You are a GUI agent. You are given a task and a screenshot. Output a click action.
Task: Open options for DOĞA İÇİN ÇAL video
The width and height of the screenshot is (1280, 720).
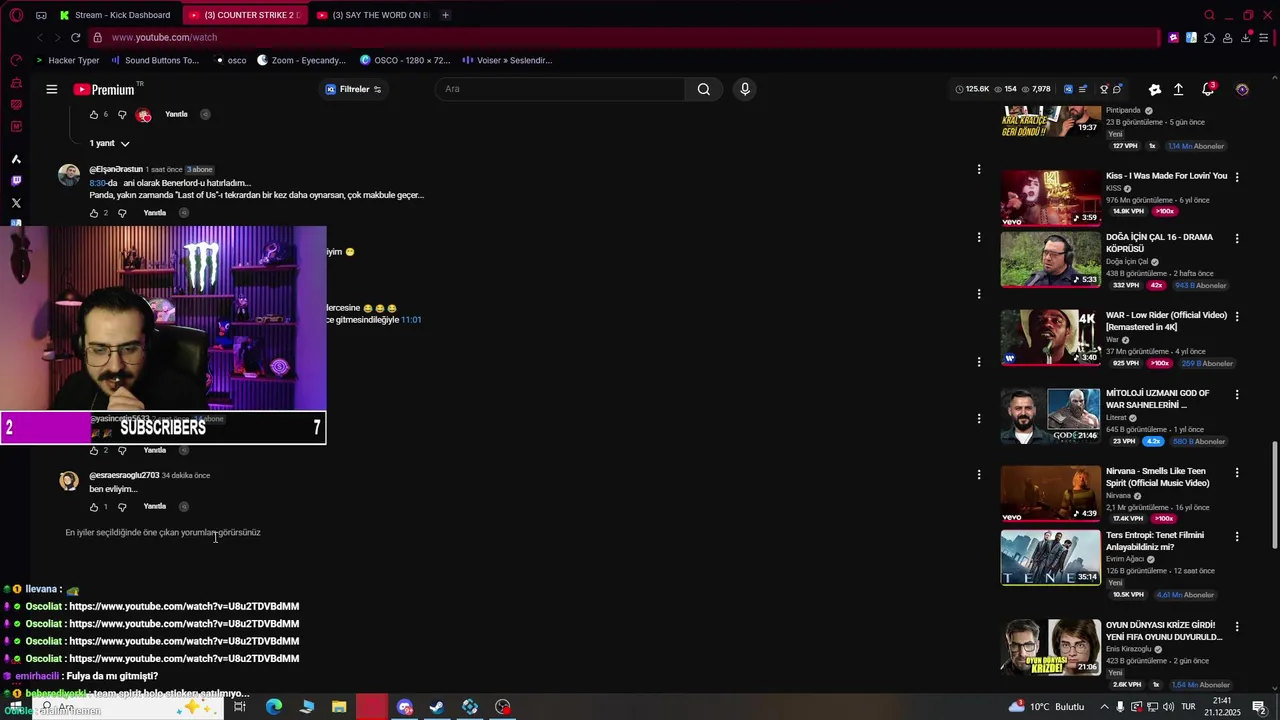coord(1237,239)
